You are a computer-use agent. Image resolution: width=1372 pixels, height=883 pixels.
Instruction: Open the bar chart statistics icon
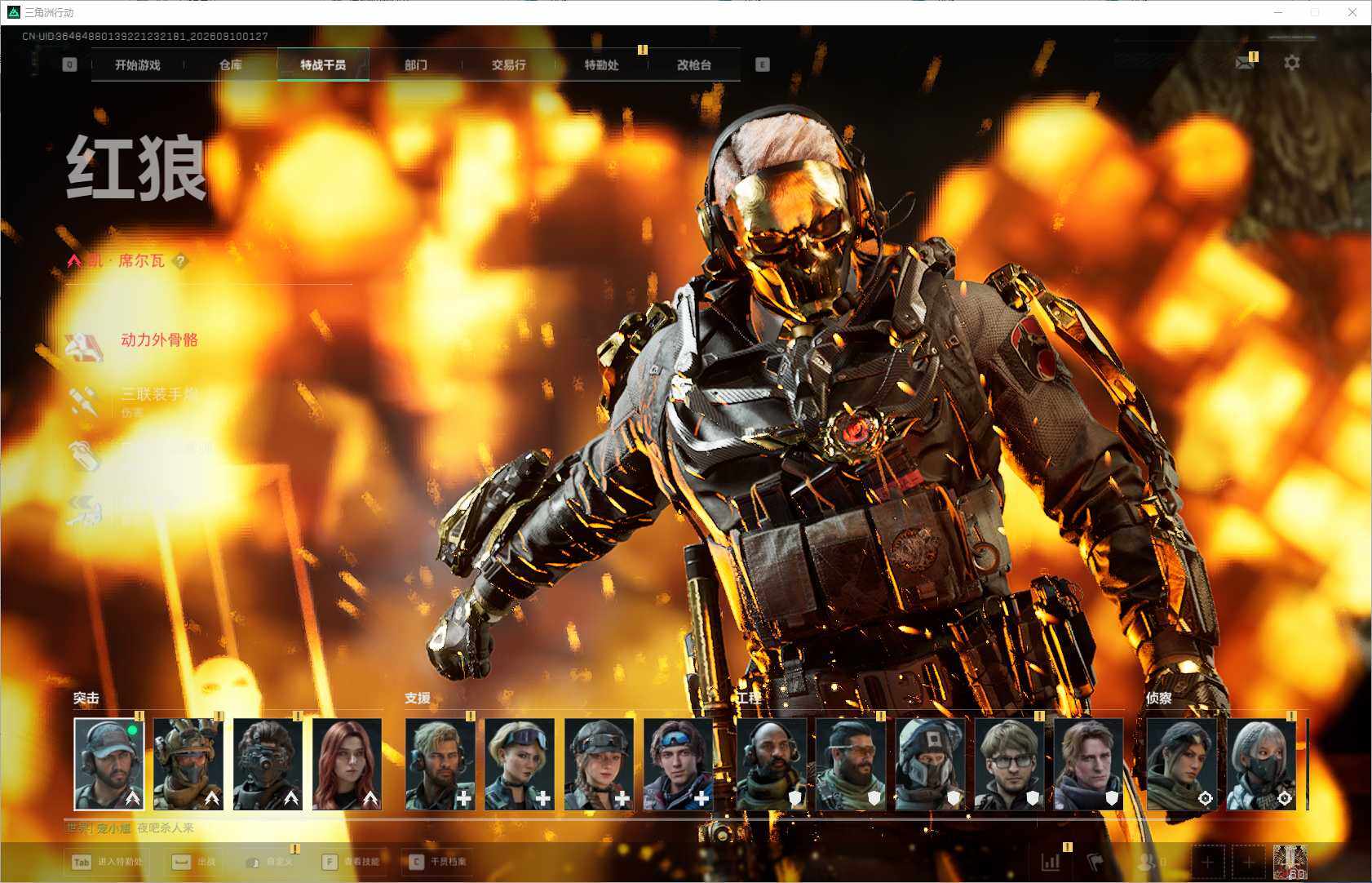(1051, 862)
